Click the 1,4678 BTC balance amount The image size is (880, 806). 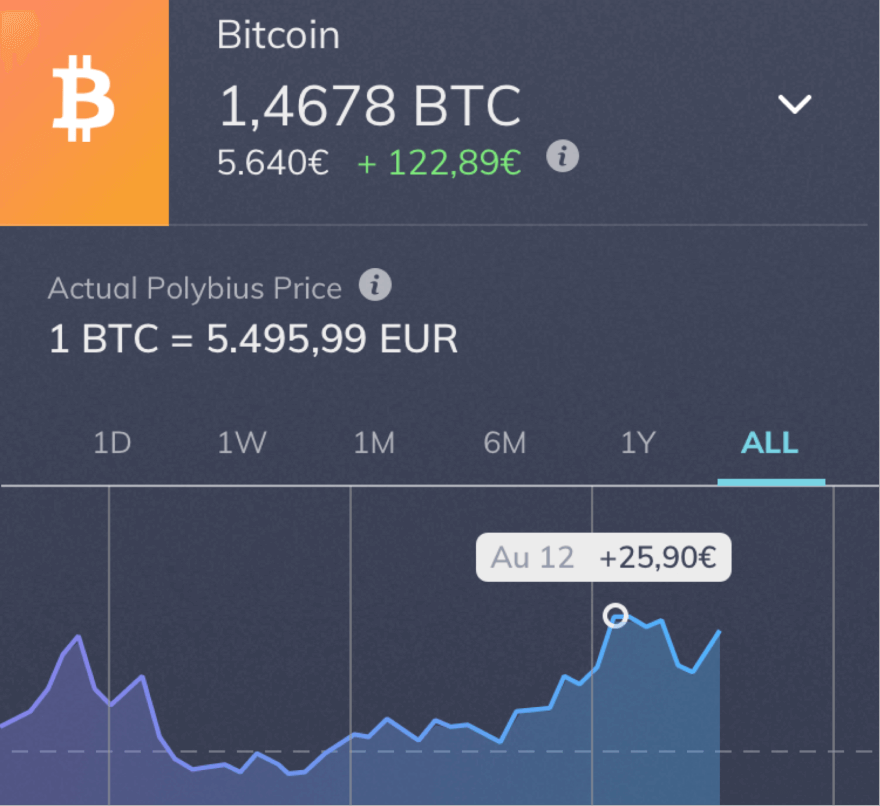(370, 106)
